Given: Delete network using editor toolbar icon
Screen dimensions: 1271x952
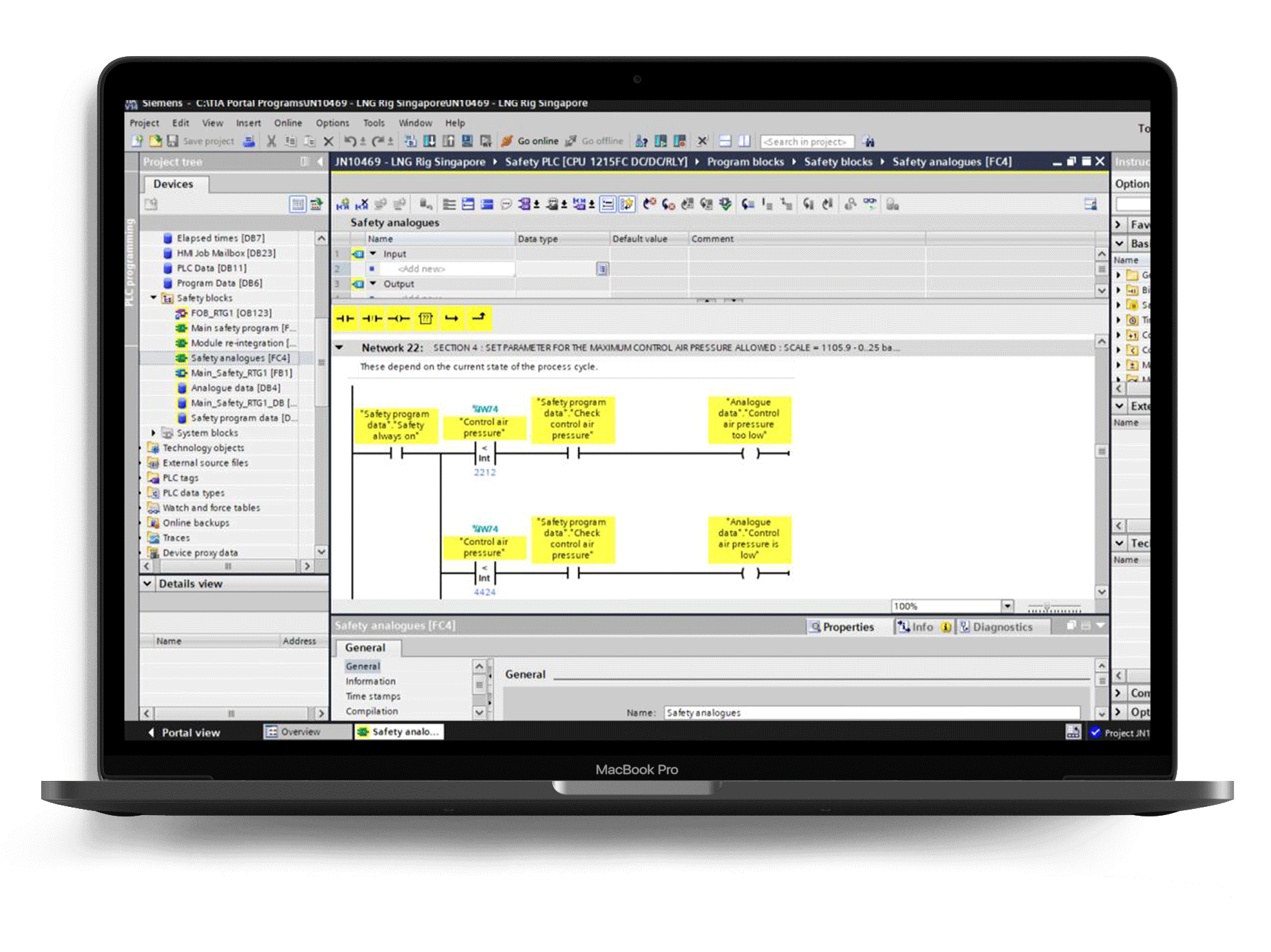Looking at the screenshot, I should [x=361, y=204].
